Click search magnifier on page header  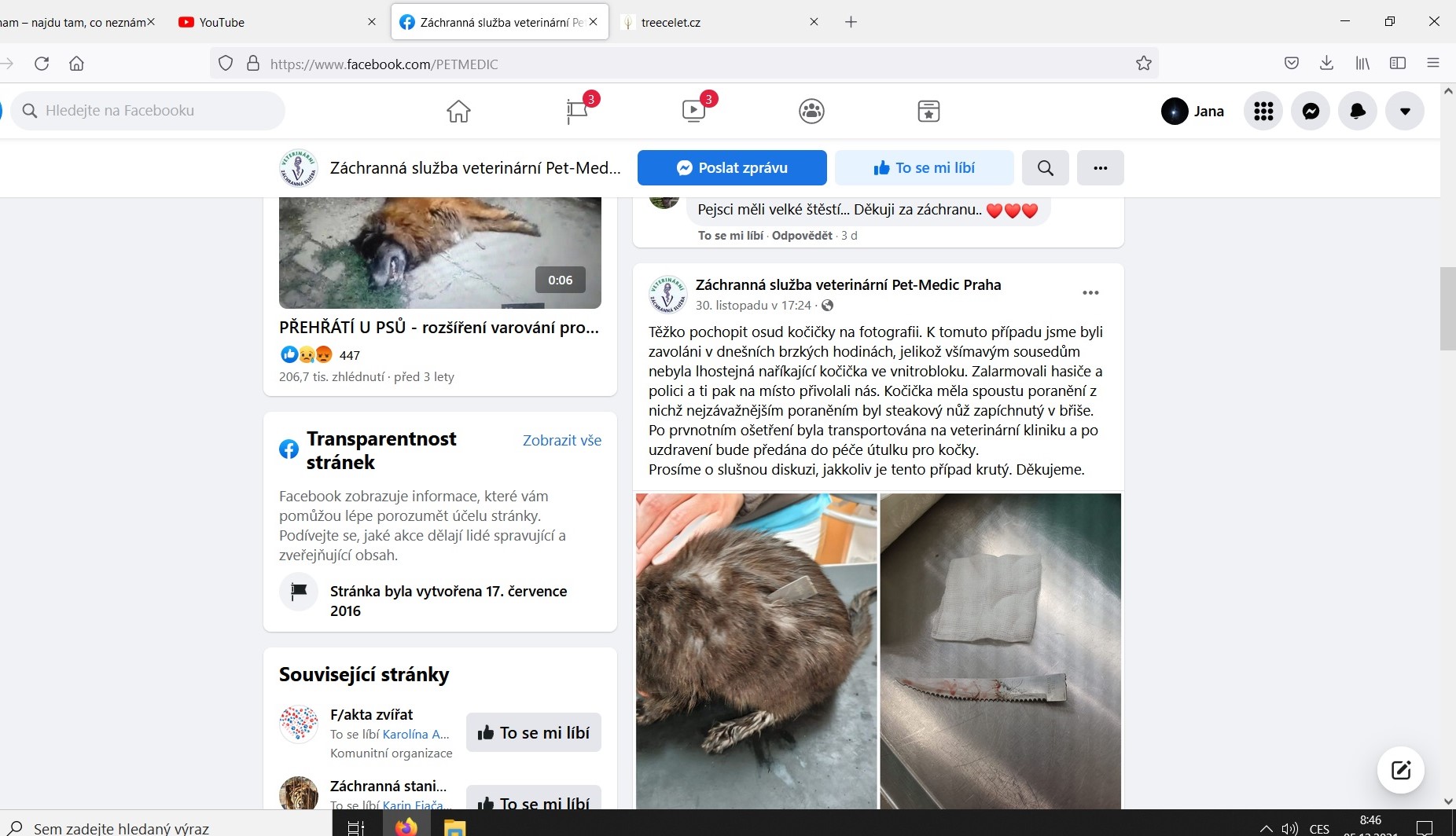(1045, 168)
